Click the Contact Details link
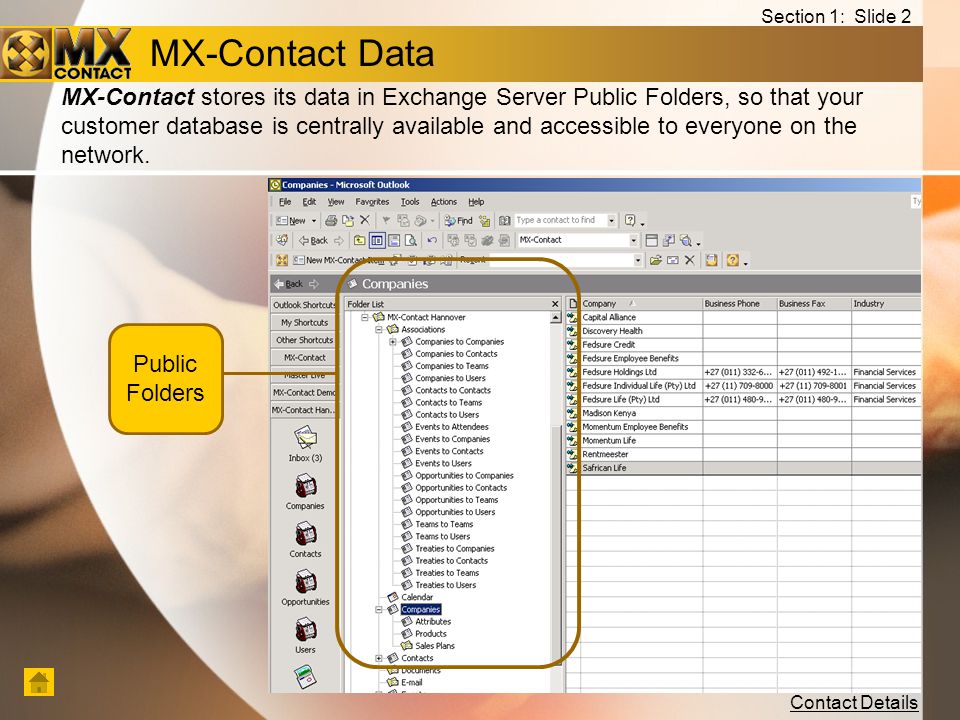Viewport: 960px width, 720px height. click(854, 702)
